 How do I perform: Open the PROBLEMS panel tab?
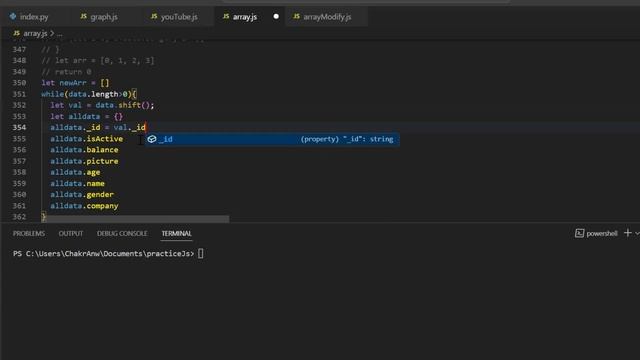pos(29,233)
